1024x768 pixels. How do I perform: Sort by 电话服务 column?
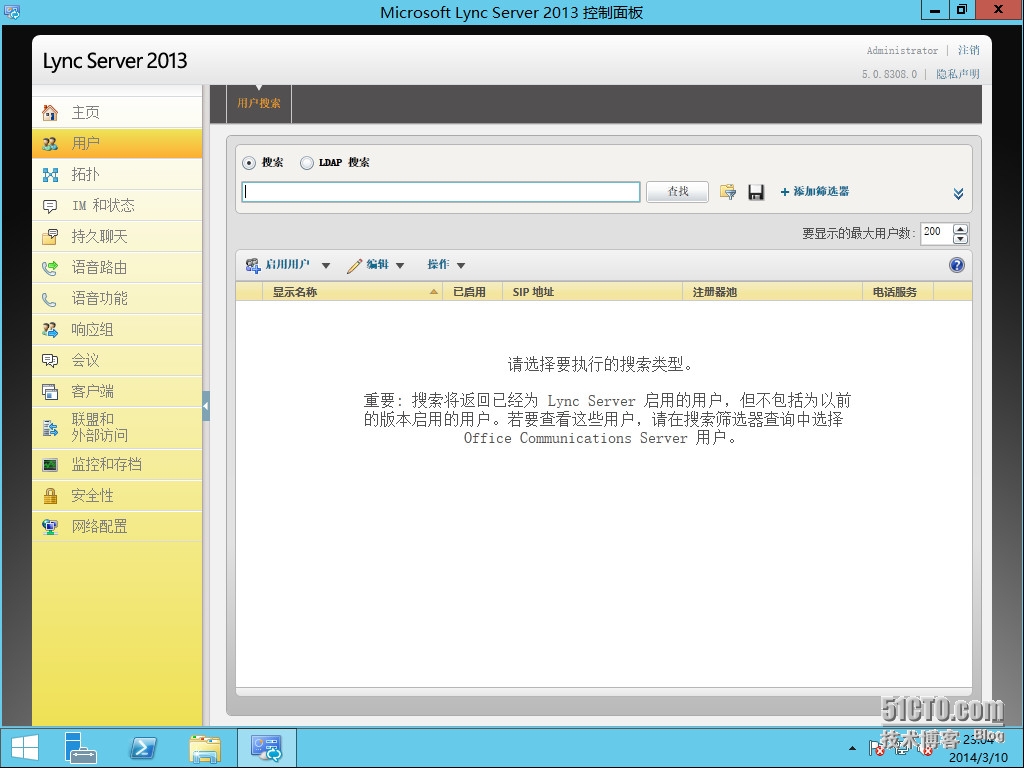tap(898, 292)
